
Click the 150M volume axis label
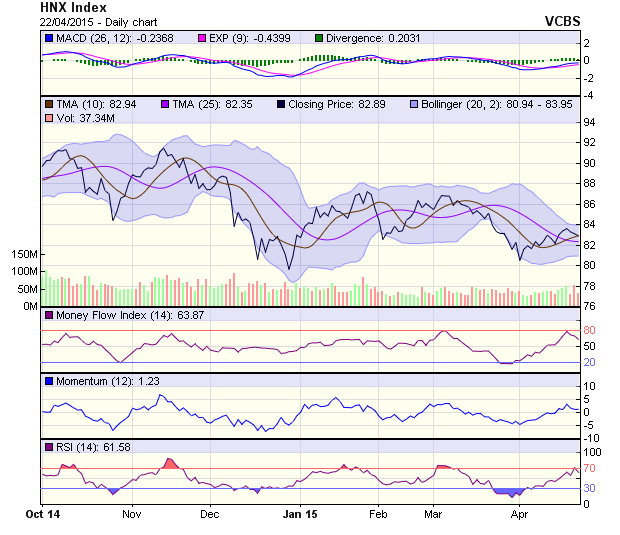(24, 254)
